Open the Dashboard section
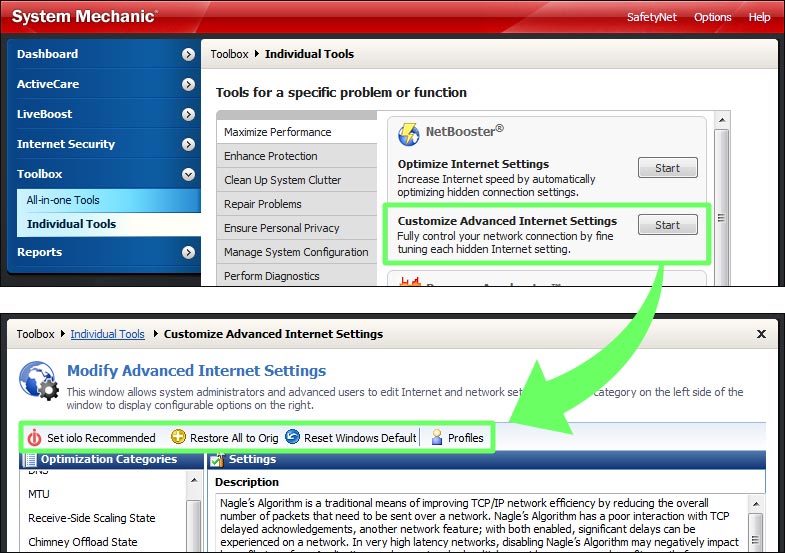 [48, 54]
